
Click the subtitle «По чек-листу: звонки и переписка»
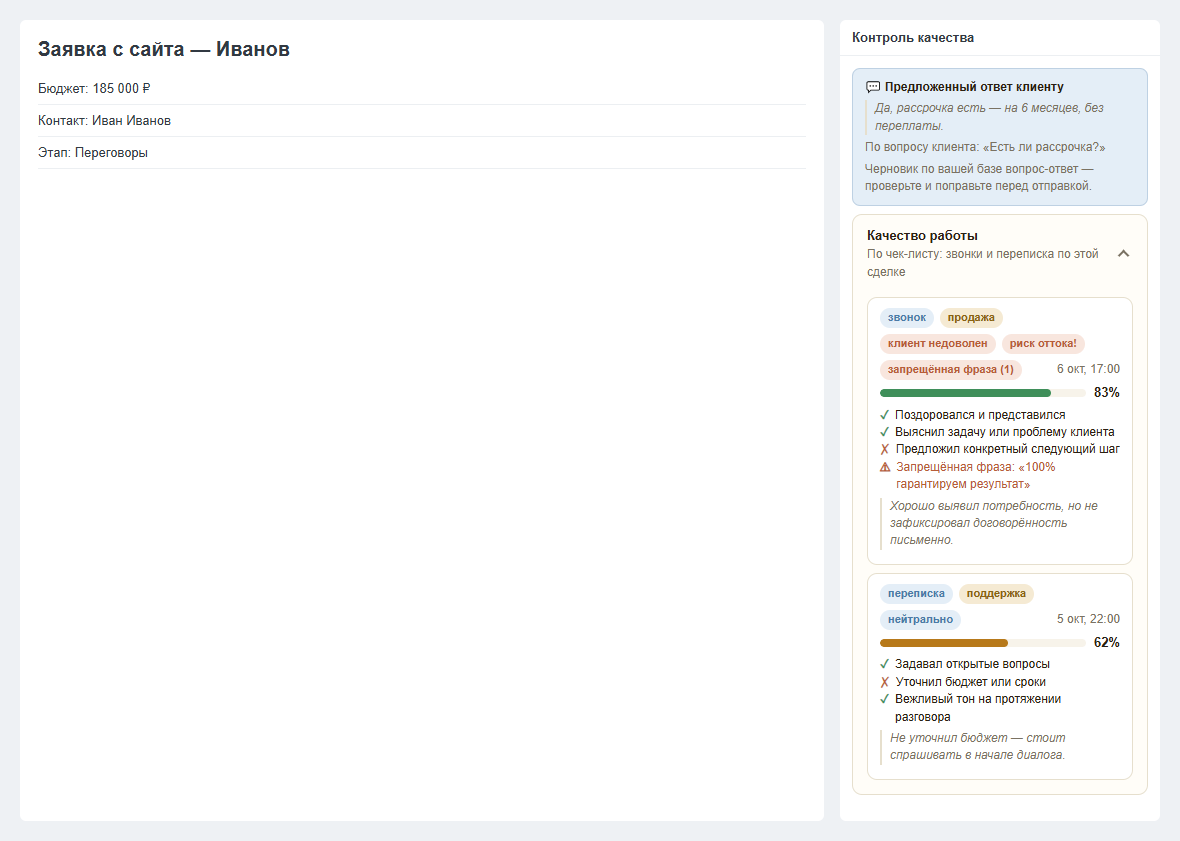[x=983, y=263]
